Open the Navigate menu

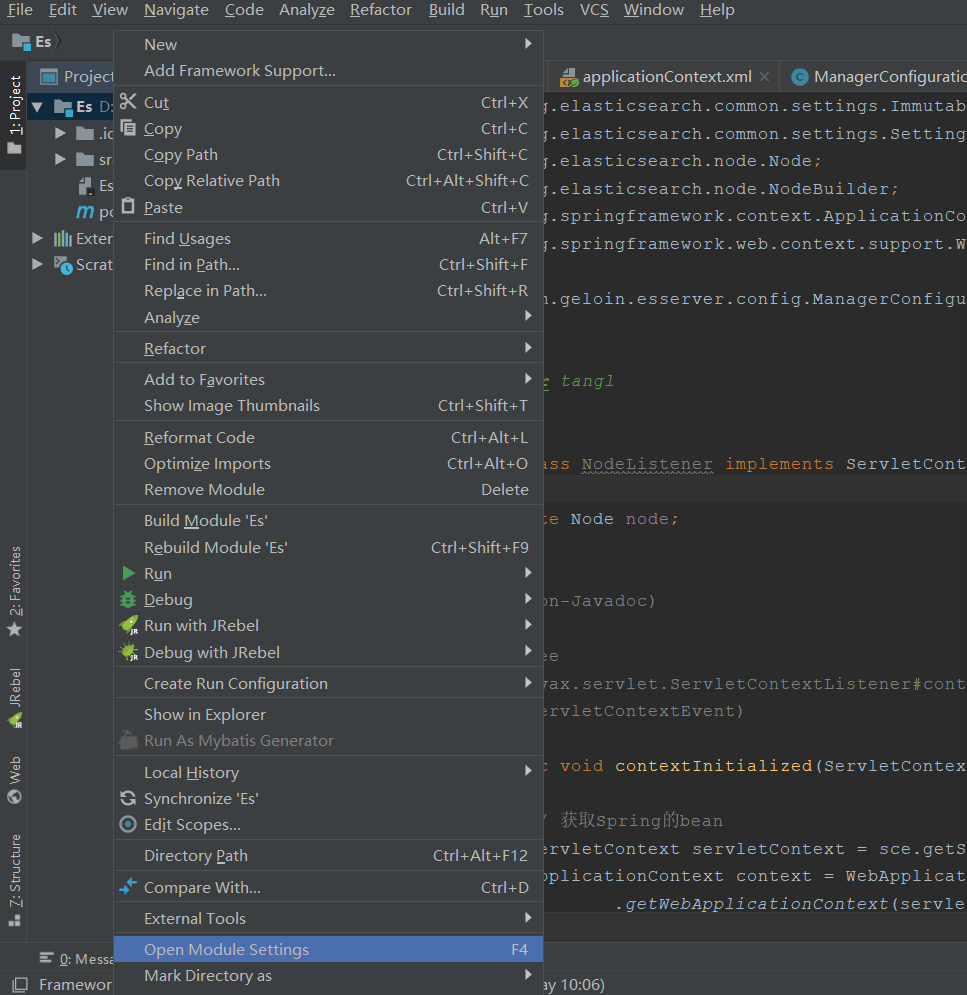pyautogui.click(x=176, y=10)
